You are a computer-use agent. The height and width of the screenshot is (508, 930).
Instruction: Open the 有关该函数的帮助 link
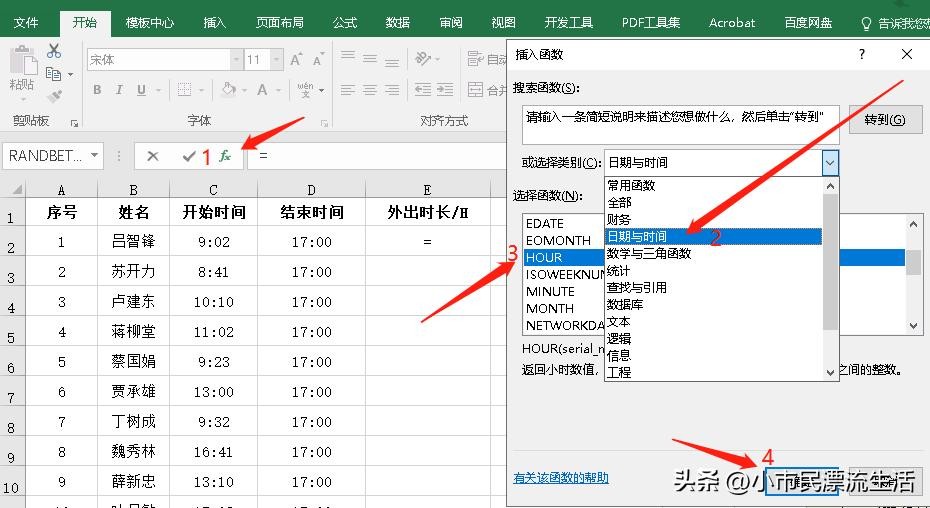point(561,478)
